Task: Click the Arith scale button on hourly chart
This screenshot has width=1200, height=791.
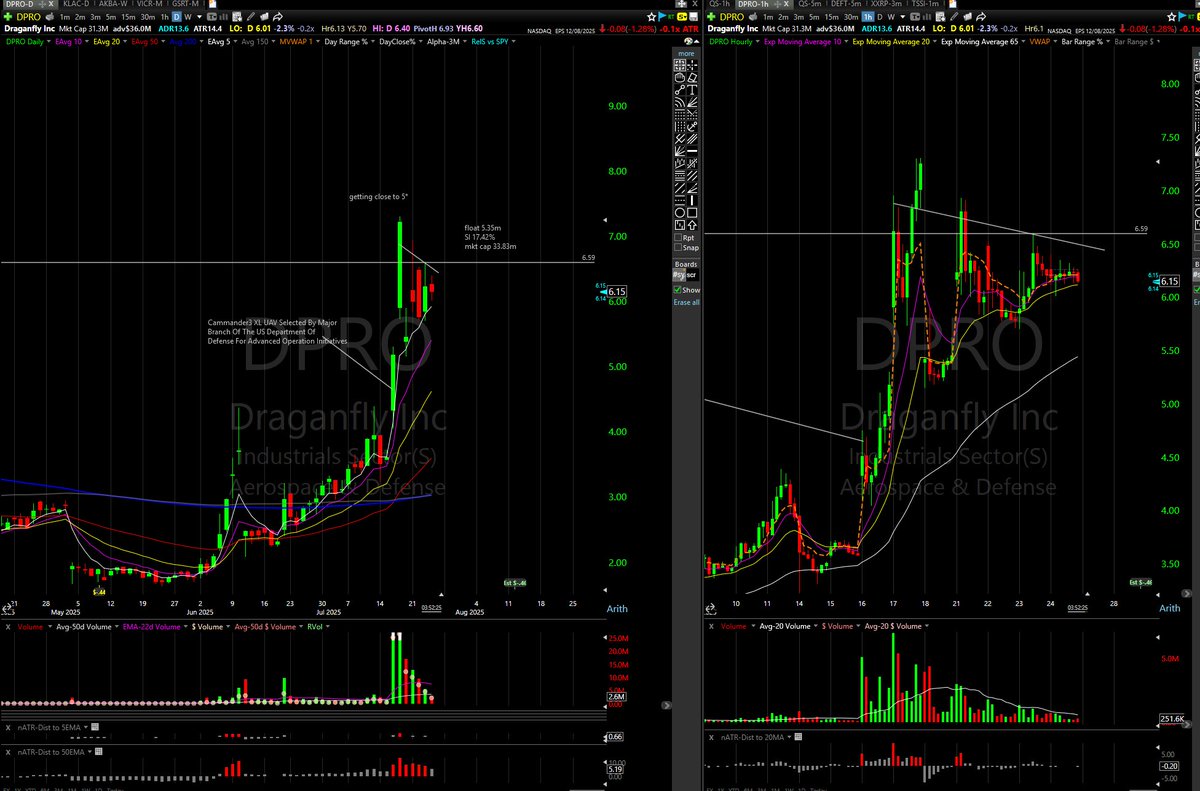Action: (x=1168, y=608)
